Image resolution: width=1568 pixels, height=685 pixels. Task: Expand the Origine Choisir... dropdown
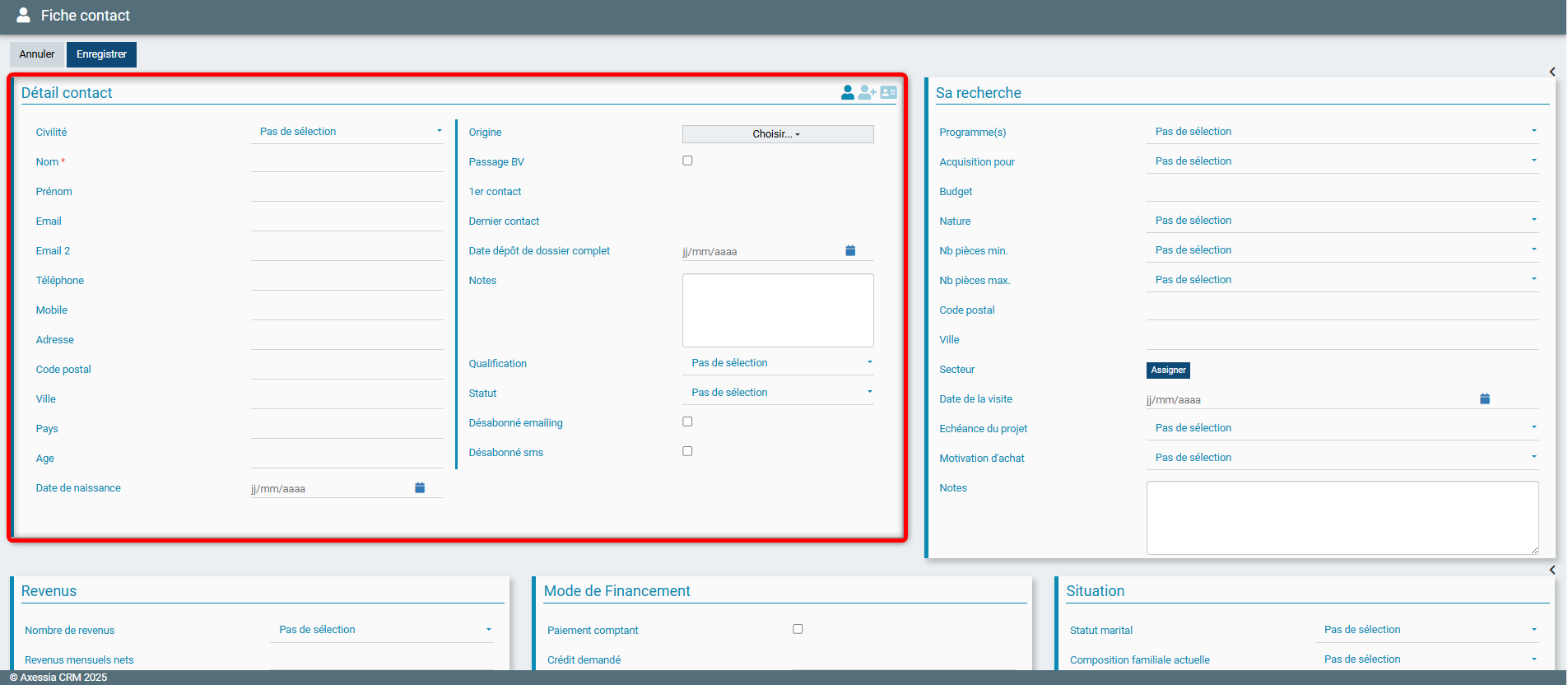click(777, 134)
